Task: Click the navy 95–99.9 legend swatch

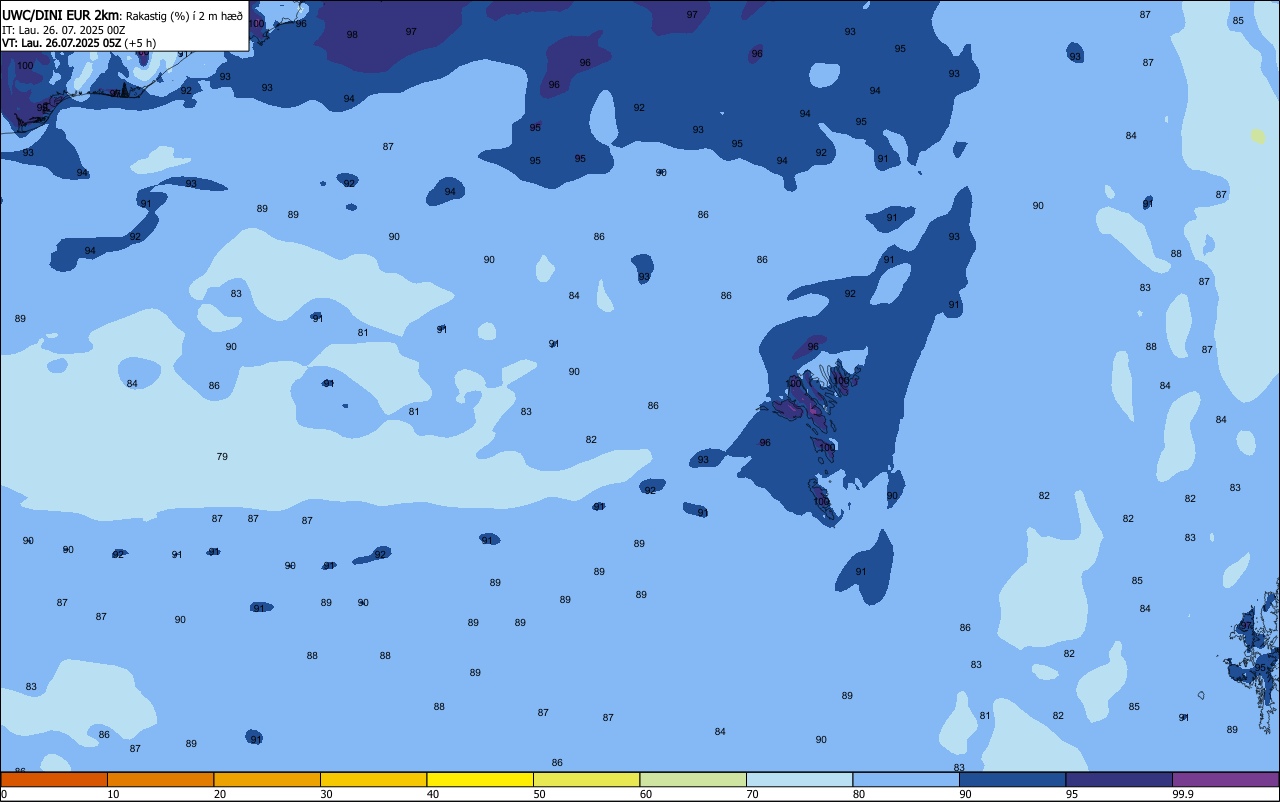Action: point(1119,779)
